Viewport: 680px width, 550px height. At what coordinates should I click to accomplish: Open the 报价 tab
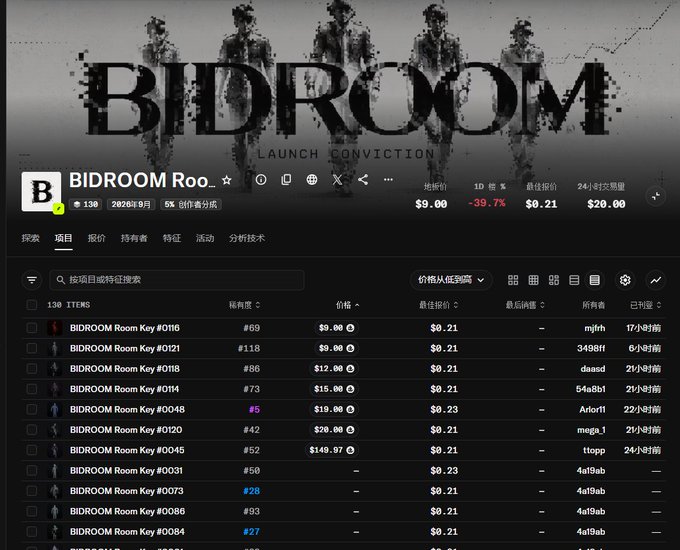click(96, 238)
